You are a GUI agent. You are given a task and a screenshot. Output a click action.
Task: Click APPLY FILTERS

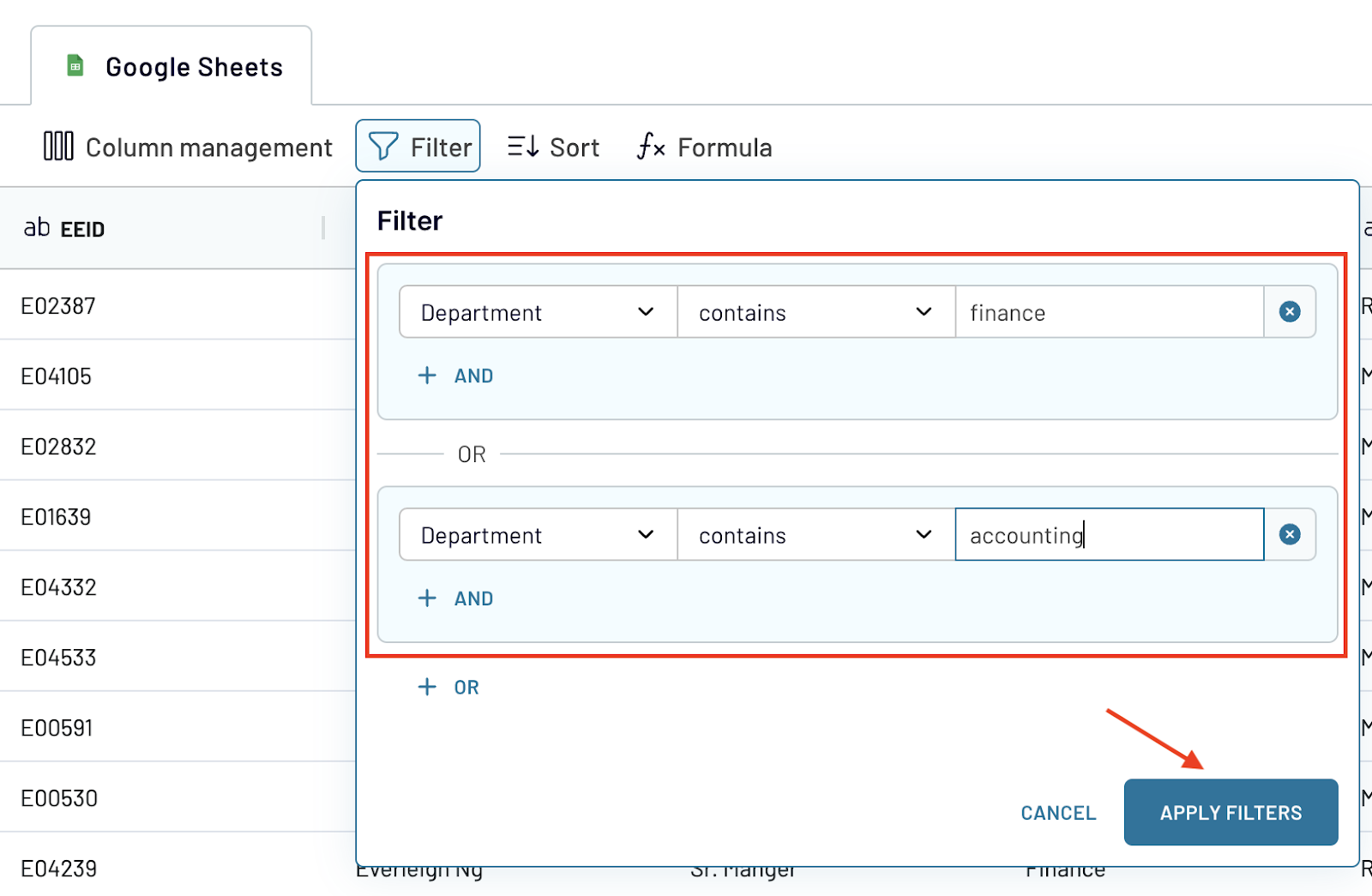tap(1231, 812)
